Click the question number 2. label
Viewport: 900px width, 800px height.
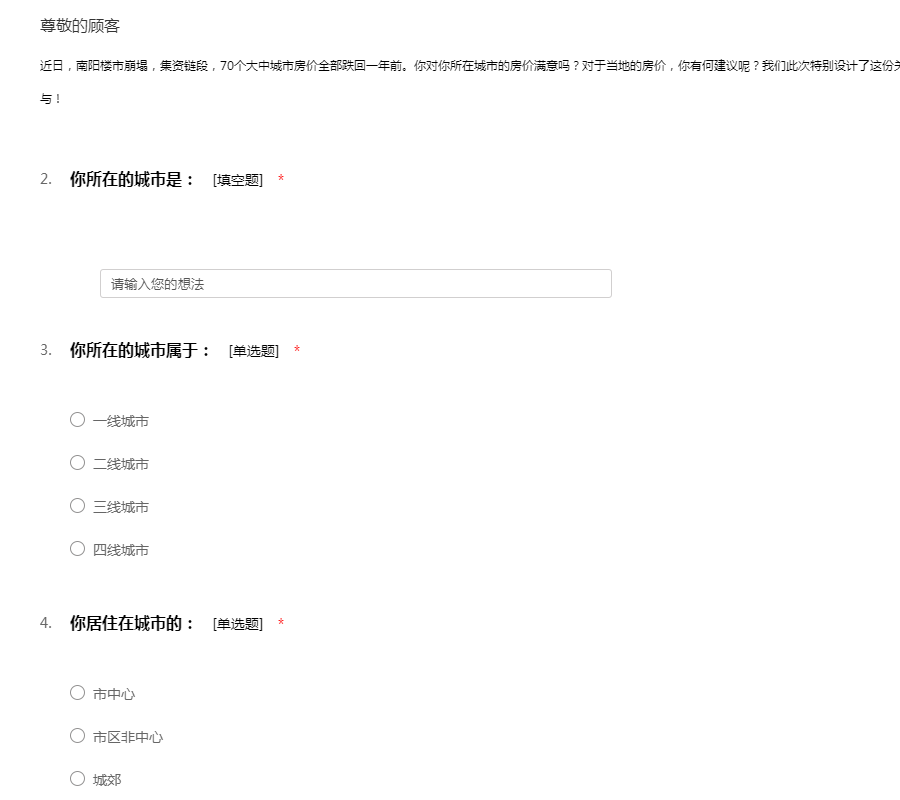point(46,179)
